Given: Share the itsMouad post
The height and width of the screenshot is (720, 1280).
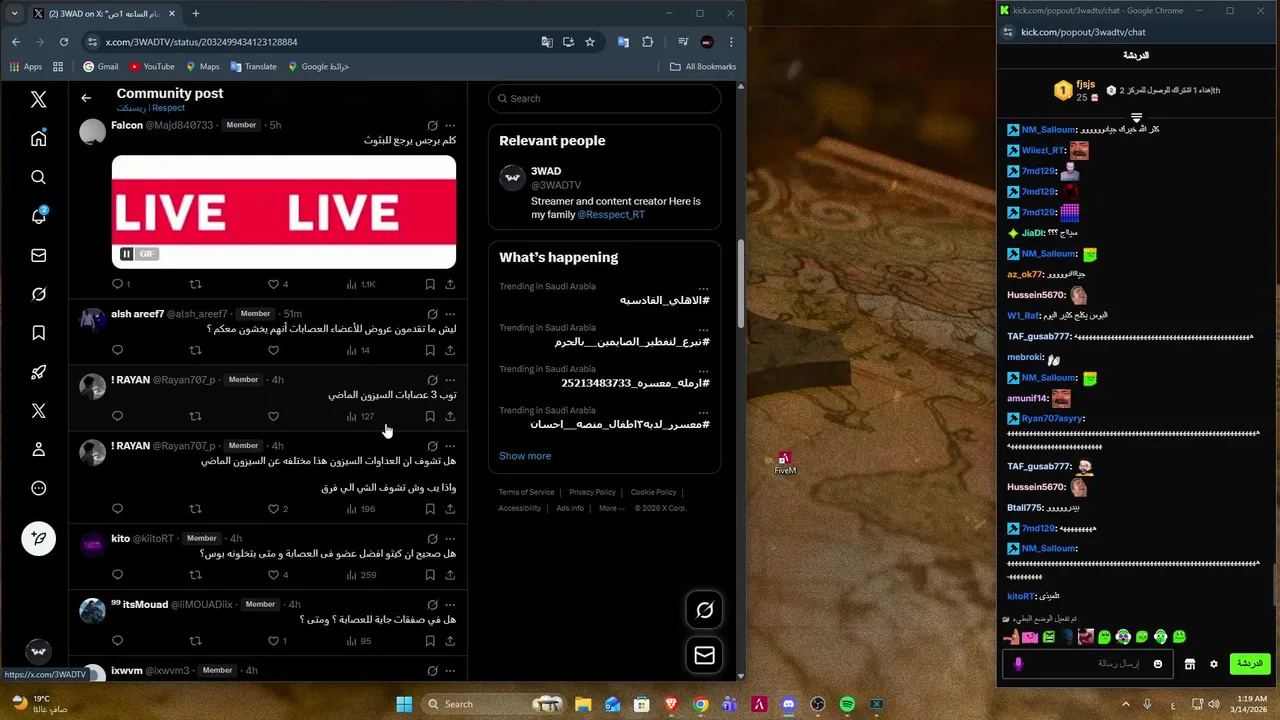Looking at the screenshot, I should click(x=450, y=641).
